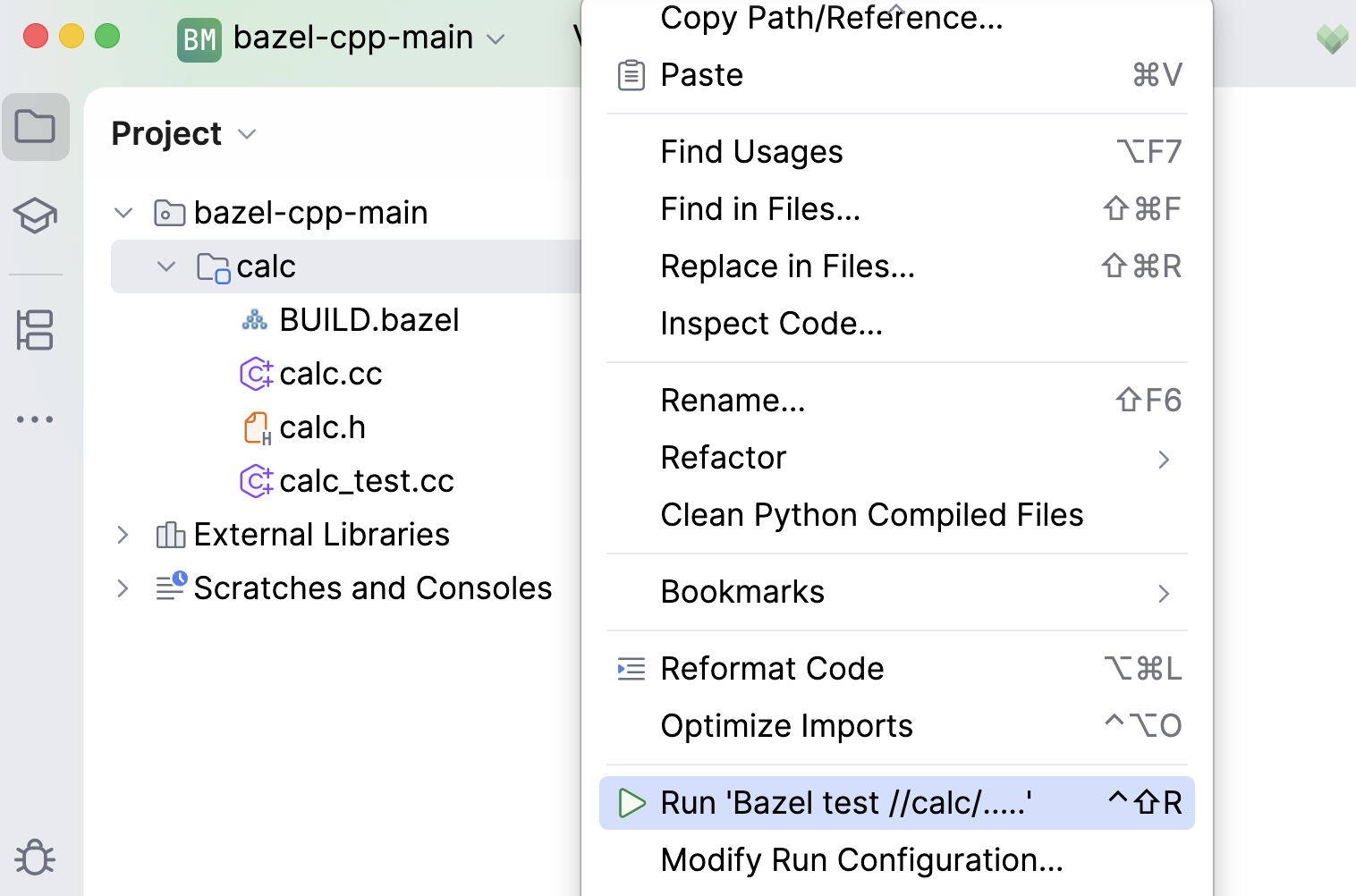Open the Bookmarks menu entry
This screenshot has width=1356, height=896.
[x=897, y=592]
